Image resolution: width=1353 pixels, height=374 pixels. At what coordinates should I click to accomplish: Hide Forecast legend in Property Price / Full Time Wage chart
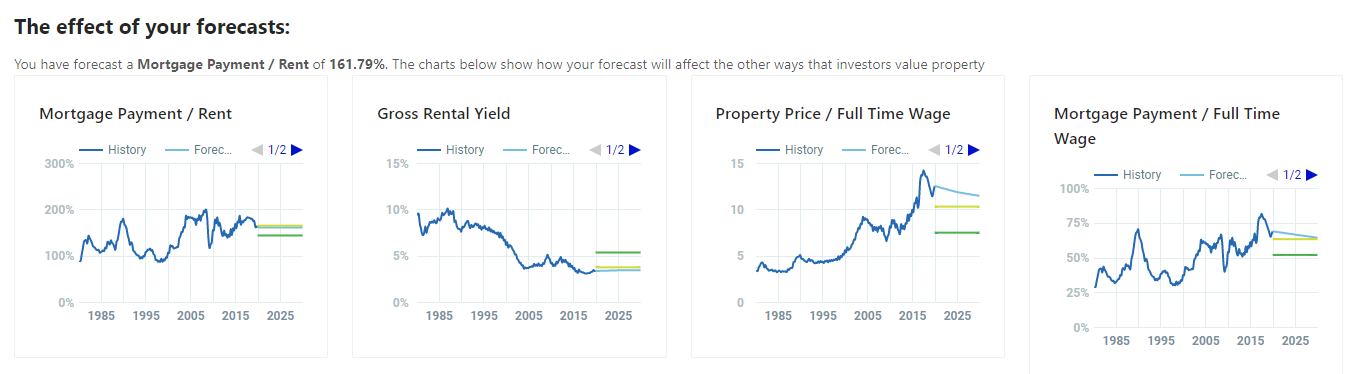875,150
